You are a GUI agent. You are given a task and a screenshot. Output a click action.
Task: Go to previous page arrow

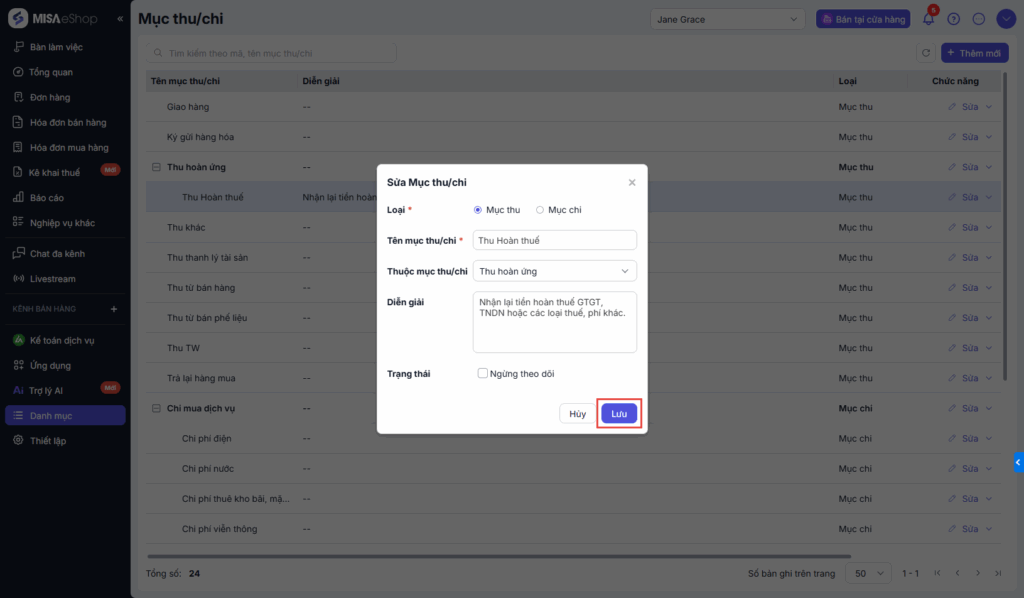pos(957,573)
